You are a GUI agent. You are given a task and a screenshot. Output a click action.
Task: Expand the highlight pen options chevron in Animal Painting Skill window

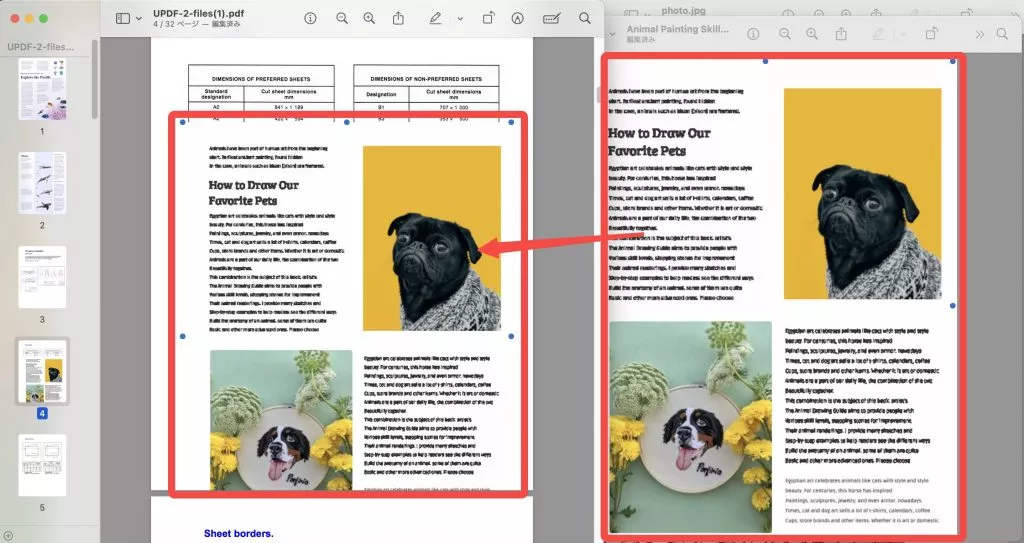(x=903, y=34)
